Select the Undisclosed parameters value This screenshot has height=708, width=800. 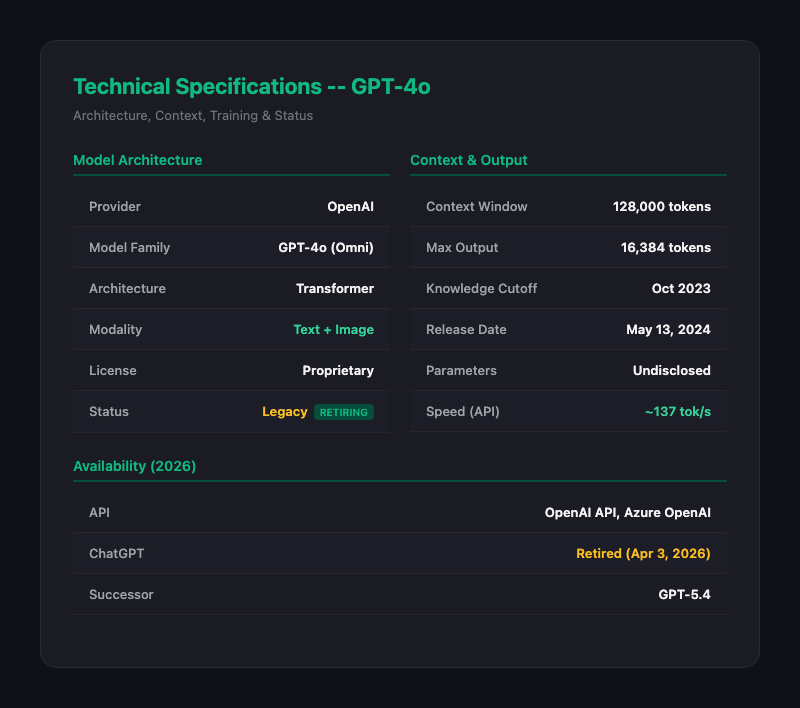click(x=672, y=371)
